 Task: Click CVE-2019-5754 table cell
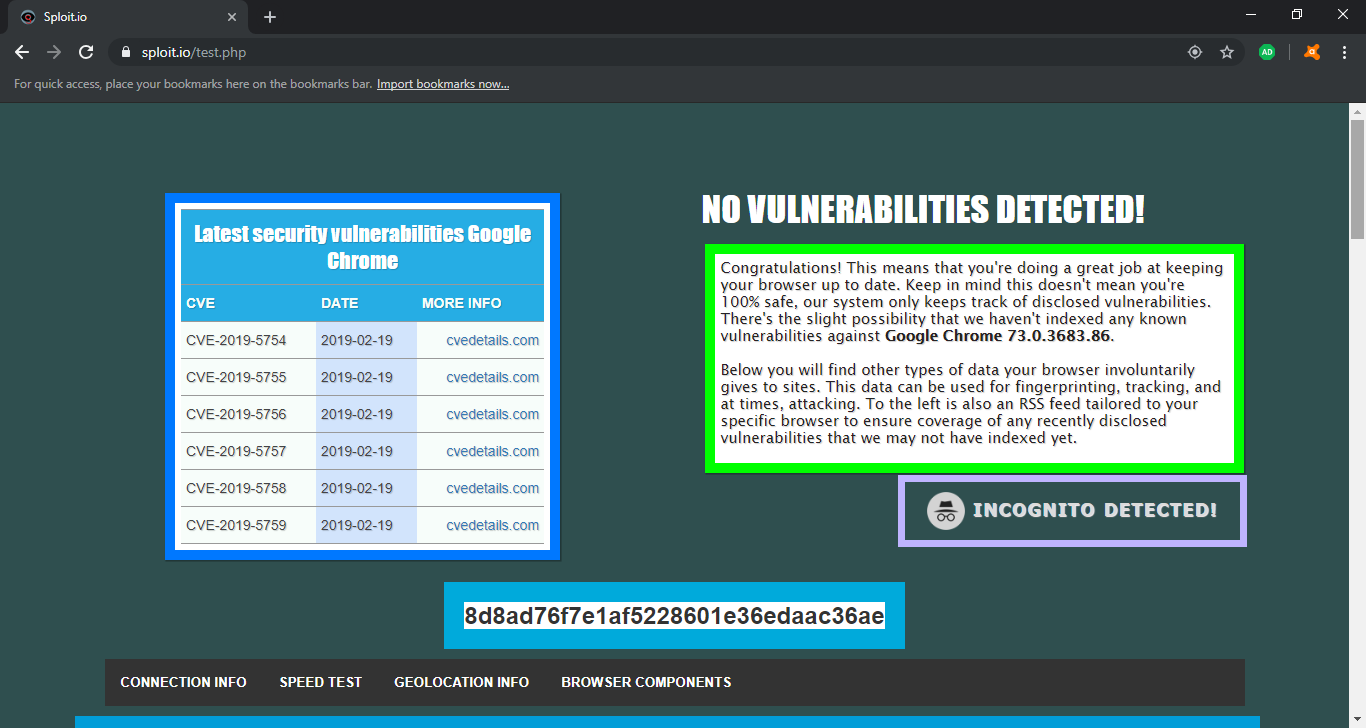[248, 340]
